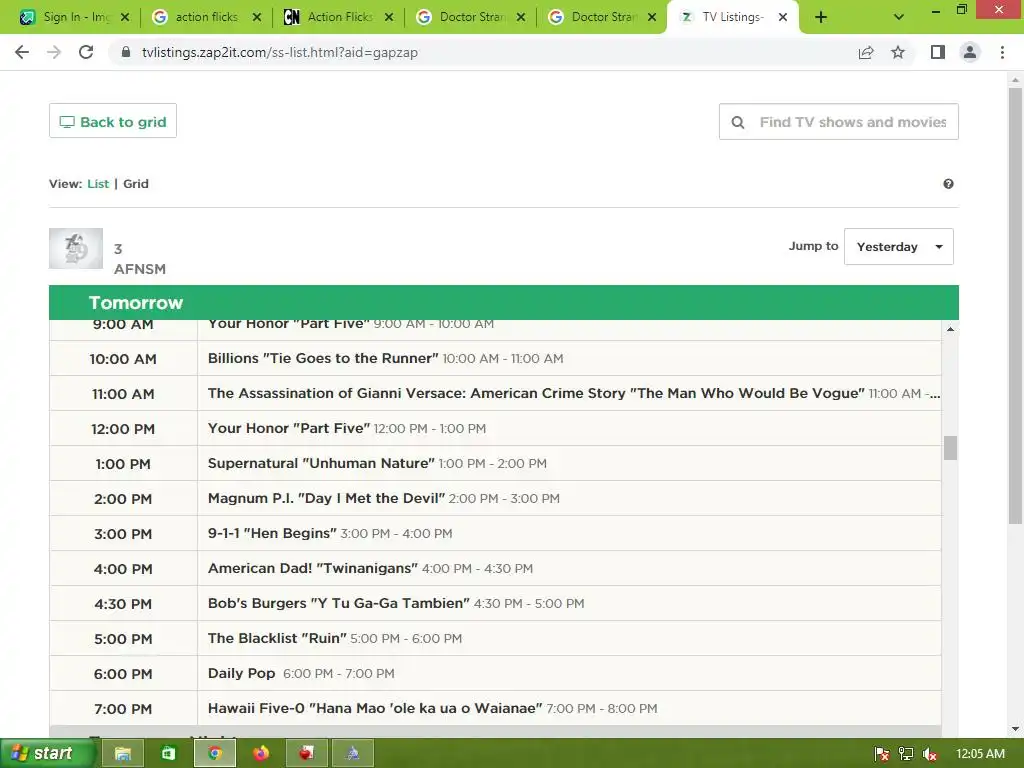Open the Jump to Yesterday dropdown
The width and height of the screenshot is (1024, 768).
tap(899, 247)
